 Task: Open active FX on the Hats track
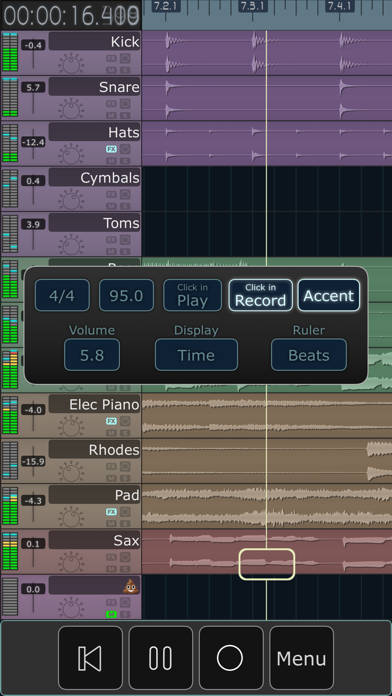111,149
